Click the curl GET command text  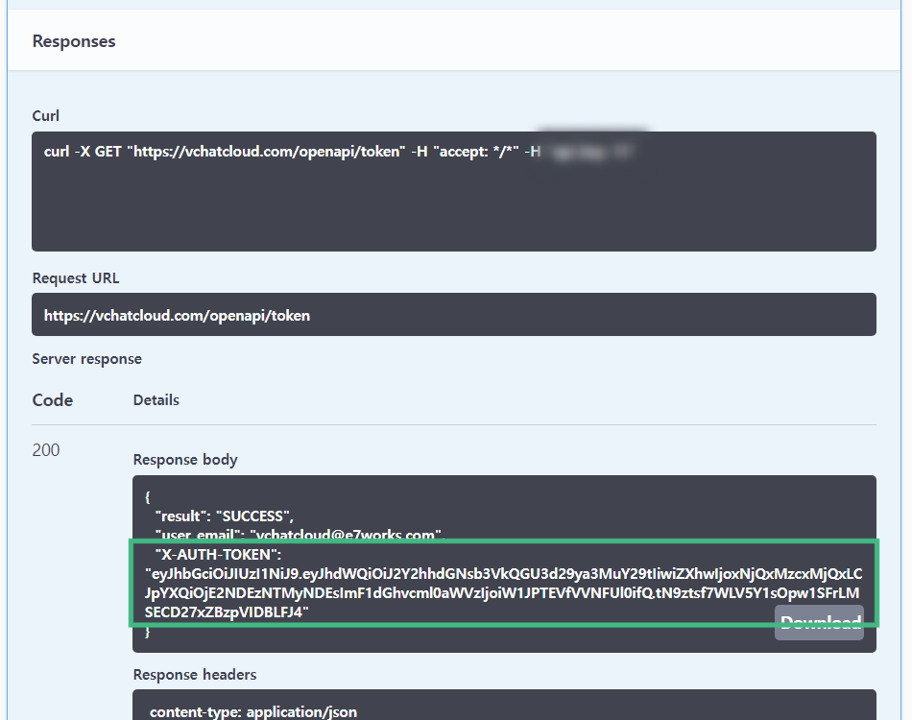click(x=280, y=152)
